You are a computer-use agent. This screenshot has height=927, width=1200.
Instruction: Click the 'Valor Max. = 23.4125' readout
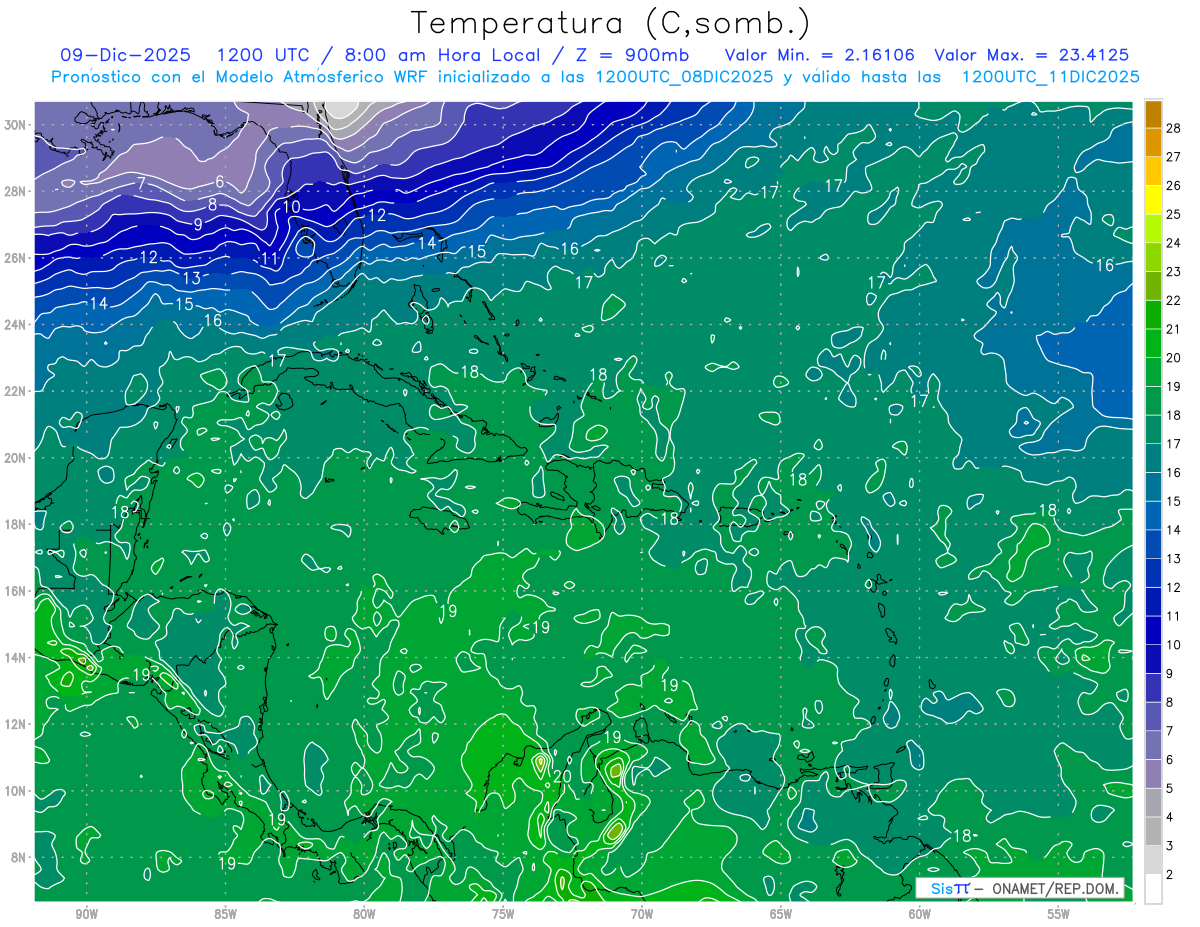pyautogui.click(x=1032, y=55)
